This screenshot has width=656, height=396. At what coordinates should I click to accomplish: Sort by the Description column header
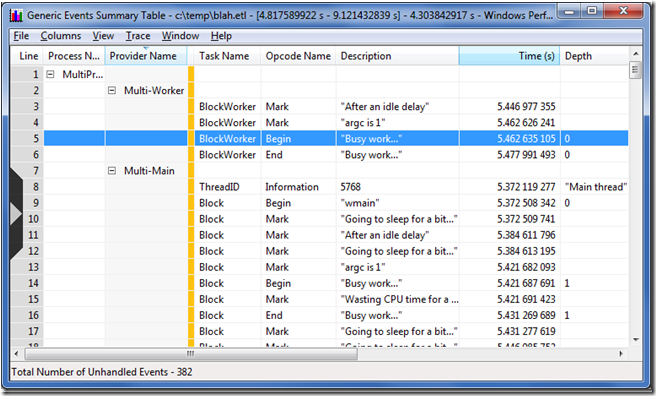click(x=397, y=56)
